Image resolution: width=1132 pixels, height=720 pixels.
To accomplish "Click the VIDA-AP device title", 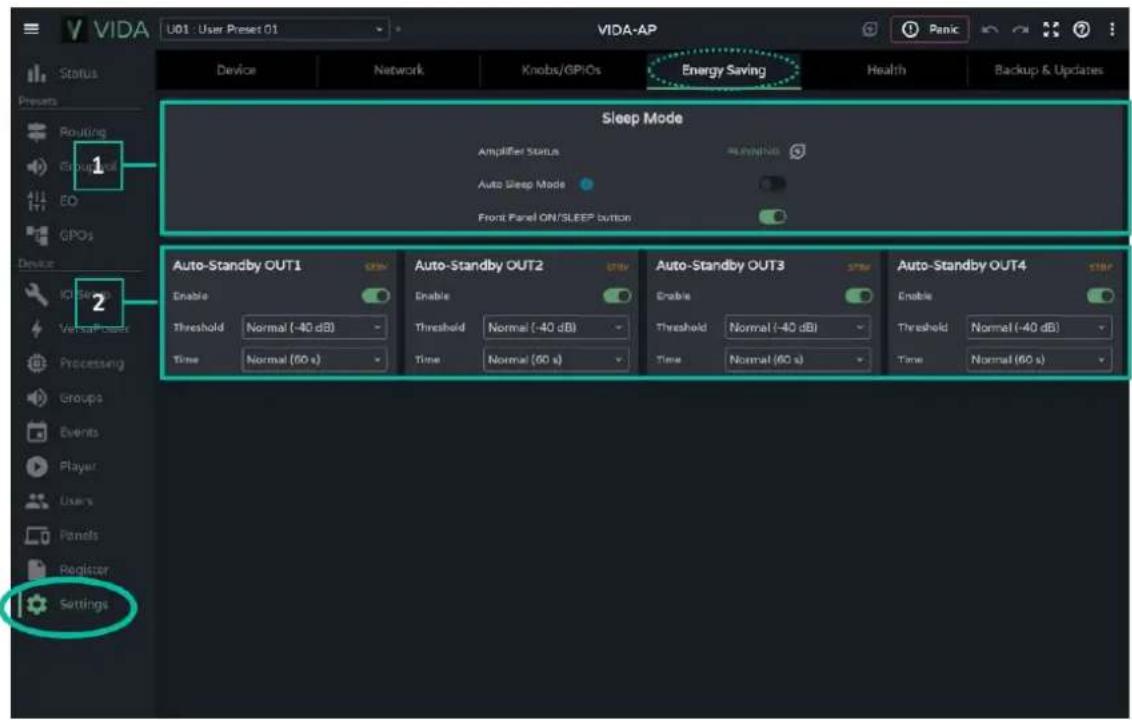I will 627,30.
